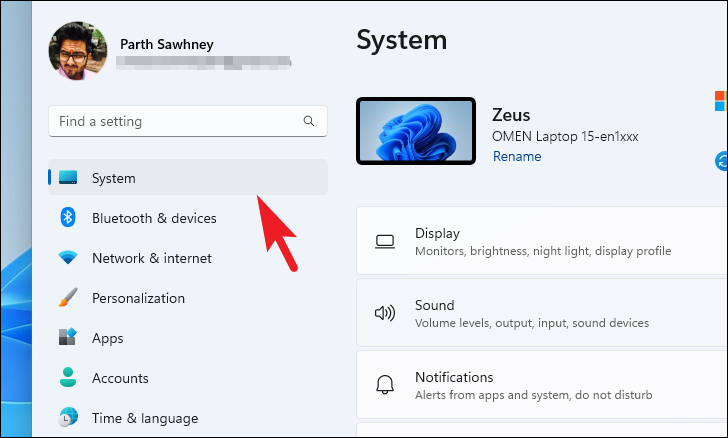Navigate to Apps settings
The height and width of the screenshot is (438, 728).
(x=188, y=338)
